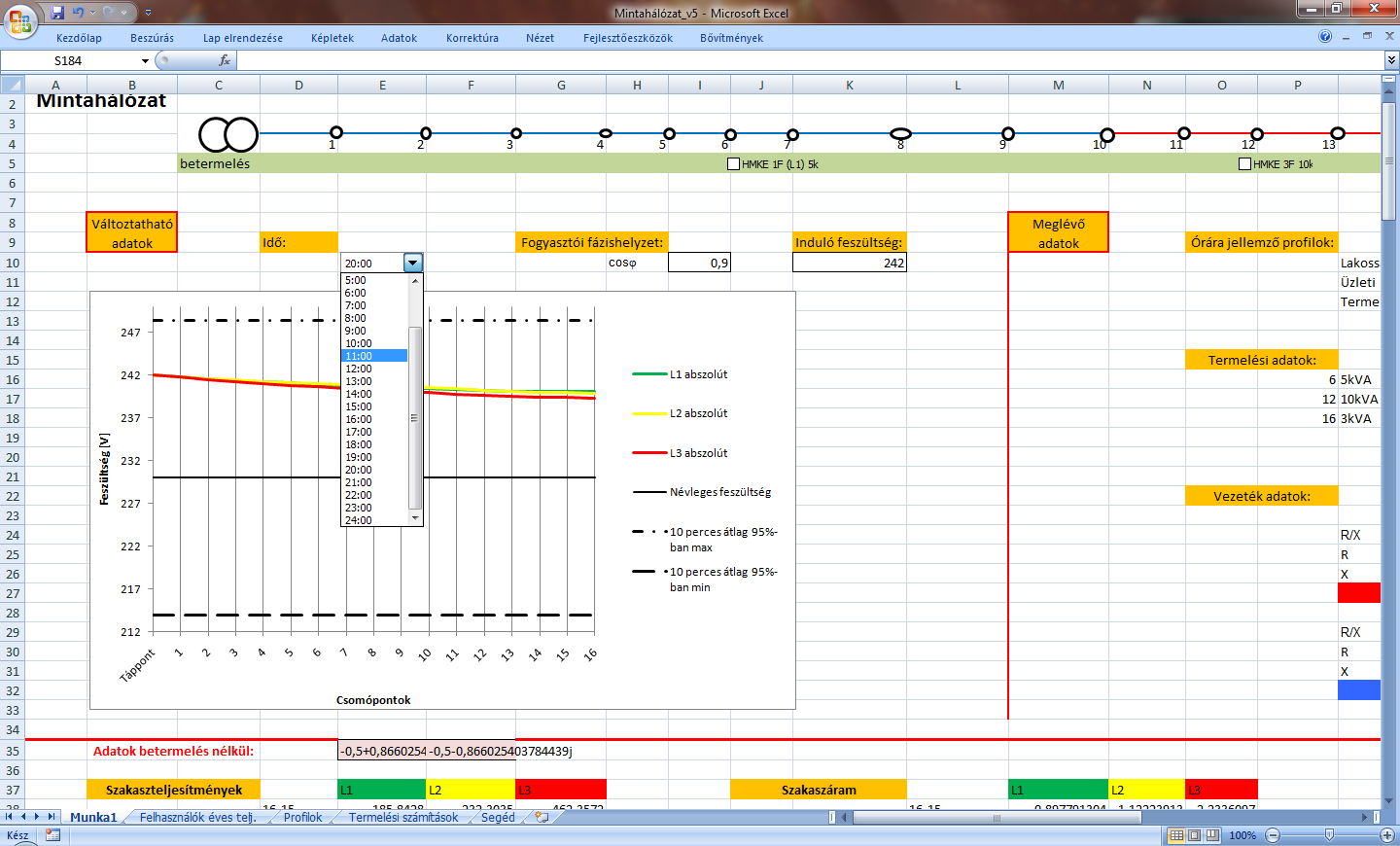The image size is (1400, 846).
Task: Pick 14:00 in the time dropdown list
Action: click(374, 394)
